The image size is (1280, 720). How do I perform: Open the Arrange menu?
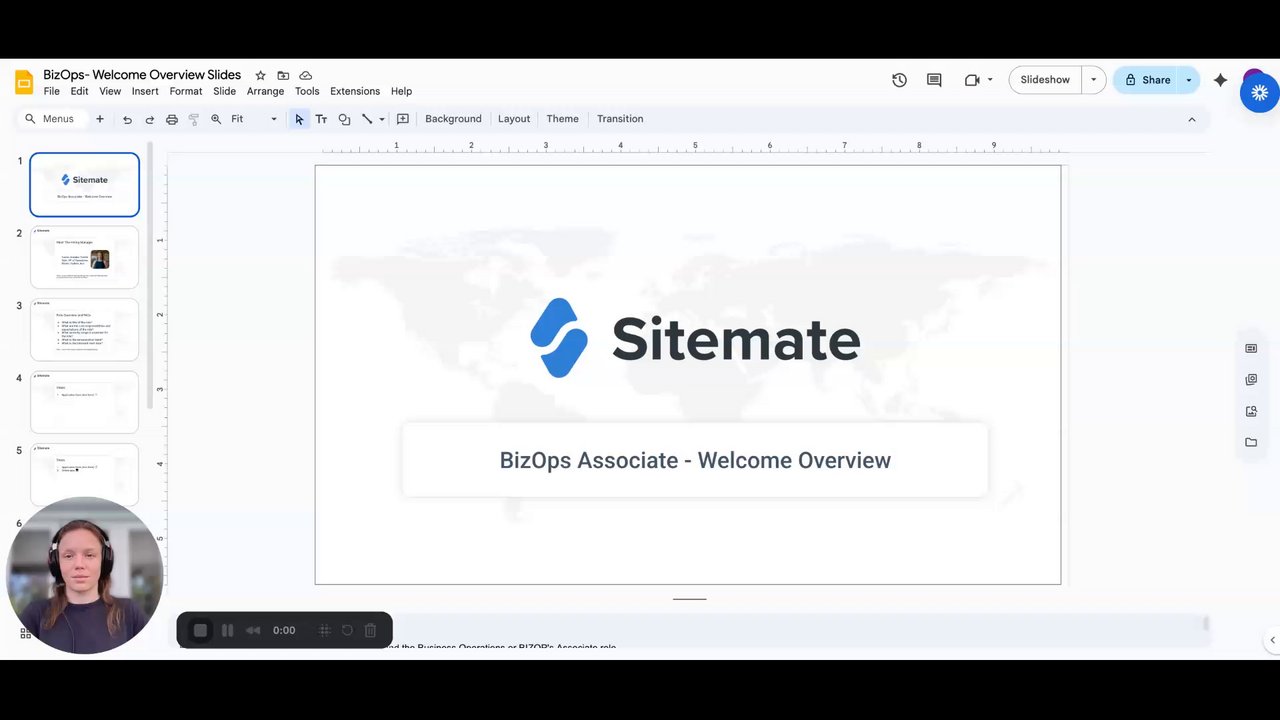265,91
